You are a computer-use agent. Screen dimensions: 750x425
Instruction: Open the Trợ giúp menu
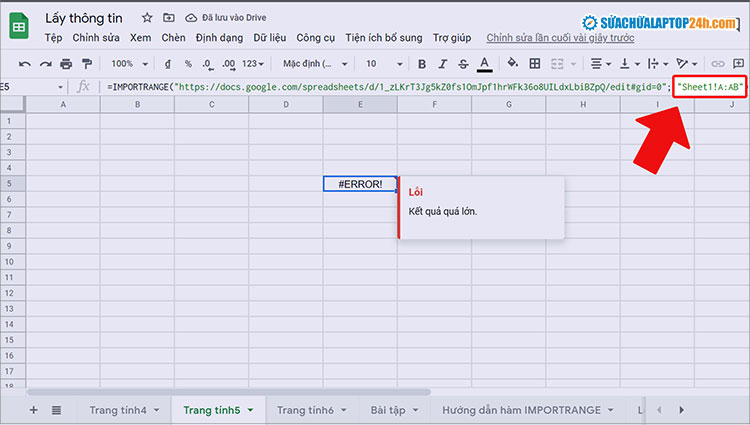pyautogui.click(x=452, y=37)
